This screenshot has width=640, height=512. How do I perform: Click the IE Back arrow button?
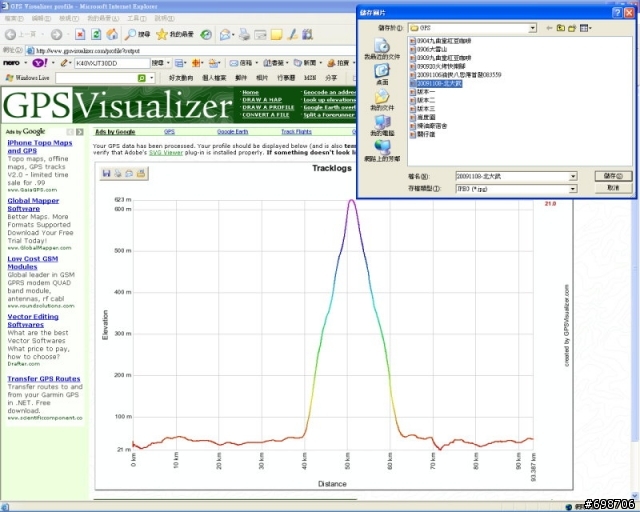tap(10, 35)
